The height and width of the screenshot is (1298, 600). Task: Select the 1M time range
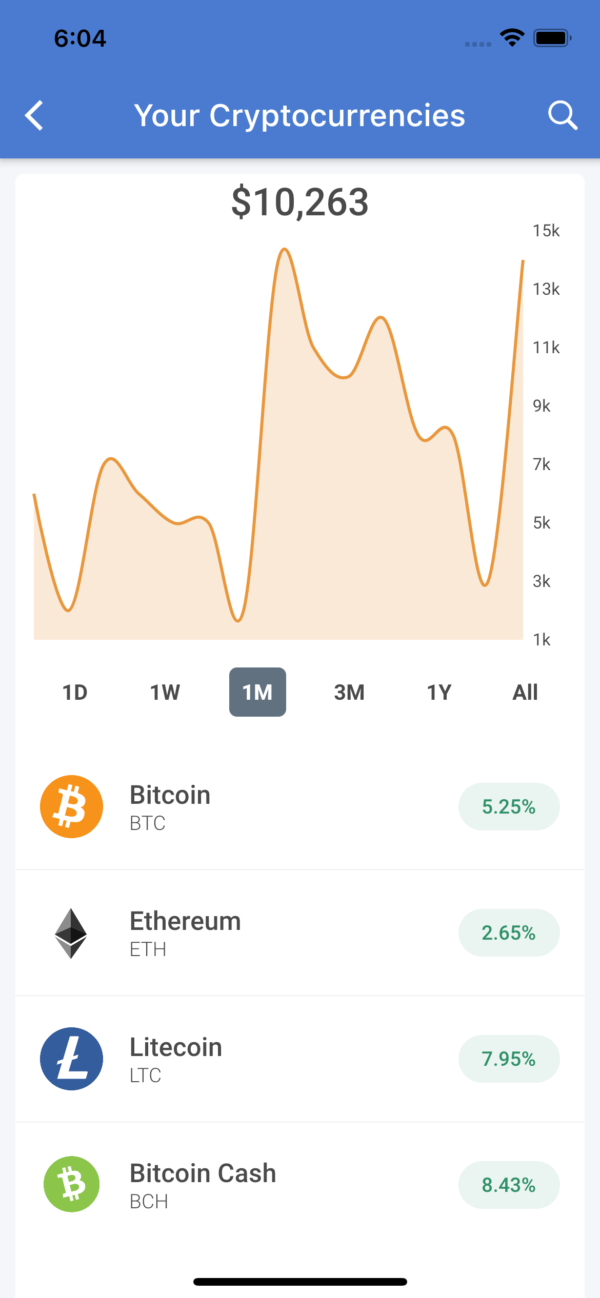click(x=257, y=692)
